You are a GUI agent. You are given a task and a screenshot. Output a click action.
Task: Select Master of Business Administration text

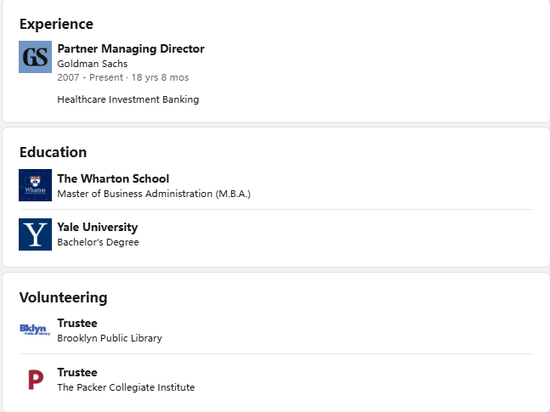[x=154, y=194]
